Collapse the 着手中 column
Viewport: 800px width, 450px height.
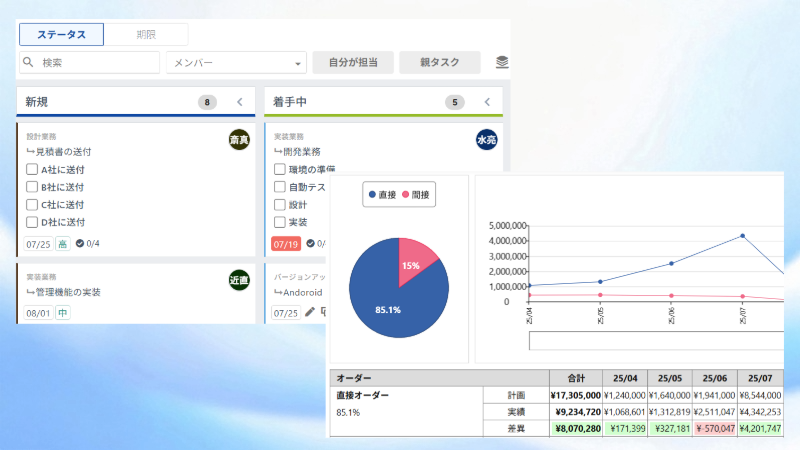click(x=487, y=102)
